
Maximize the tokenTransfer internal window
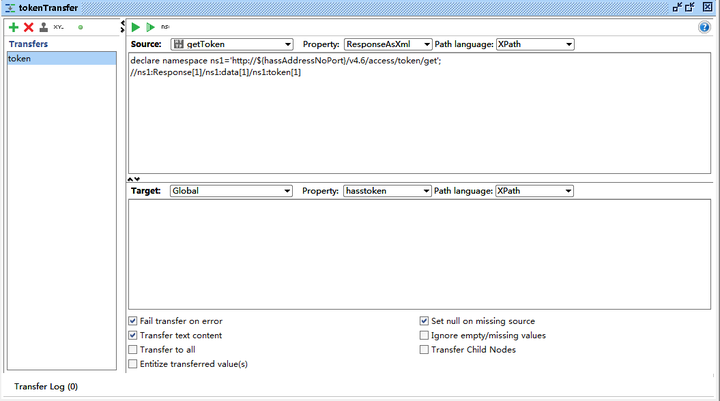coord(690,7)
